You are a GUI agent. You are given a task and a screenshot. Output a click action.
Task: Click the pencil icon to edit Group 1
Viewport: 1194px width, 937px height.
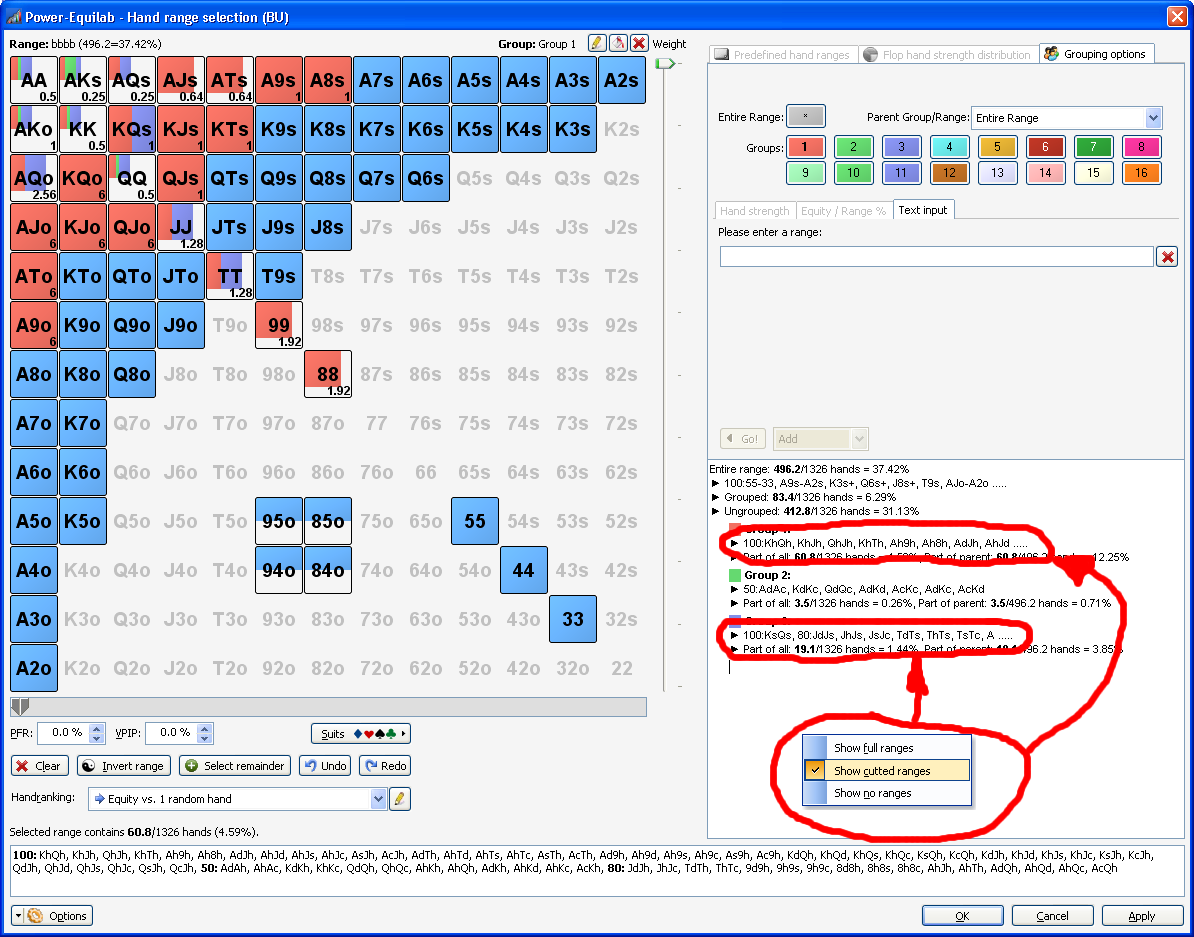pyautogui.click(x=597, y=43)
